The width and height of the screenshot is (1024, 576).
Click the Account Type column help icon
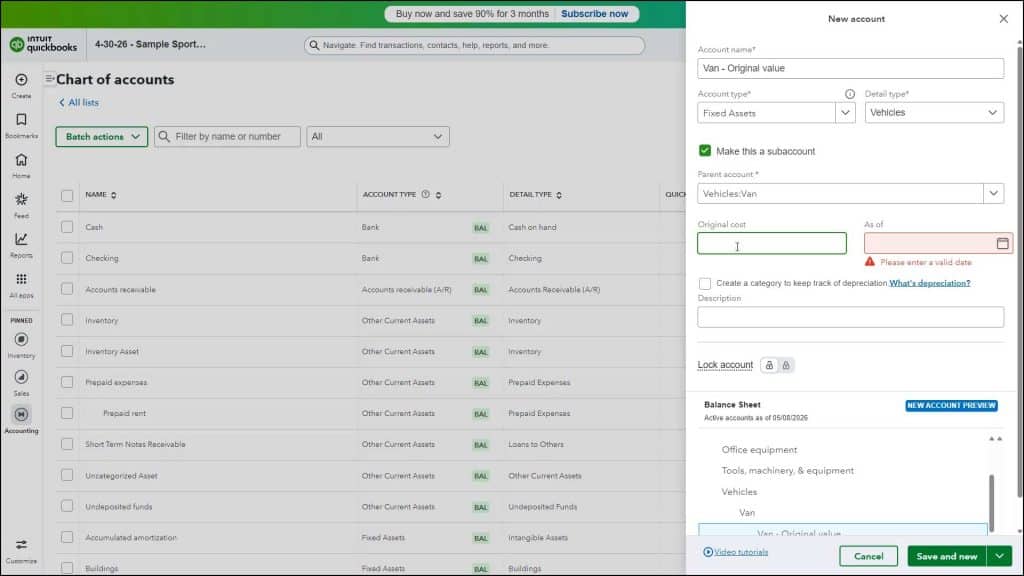click(x=425, y=195)
